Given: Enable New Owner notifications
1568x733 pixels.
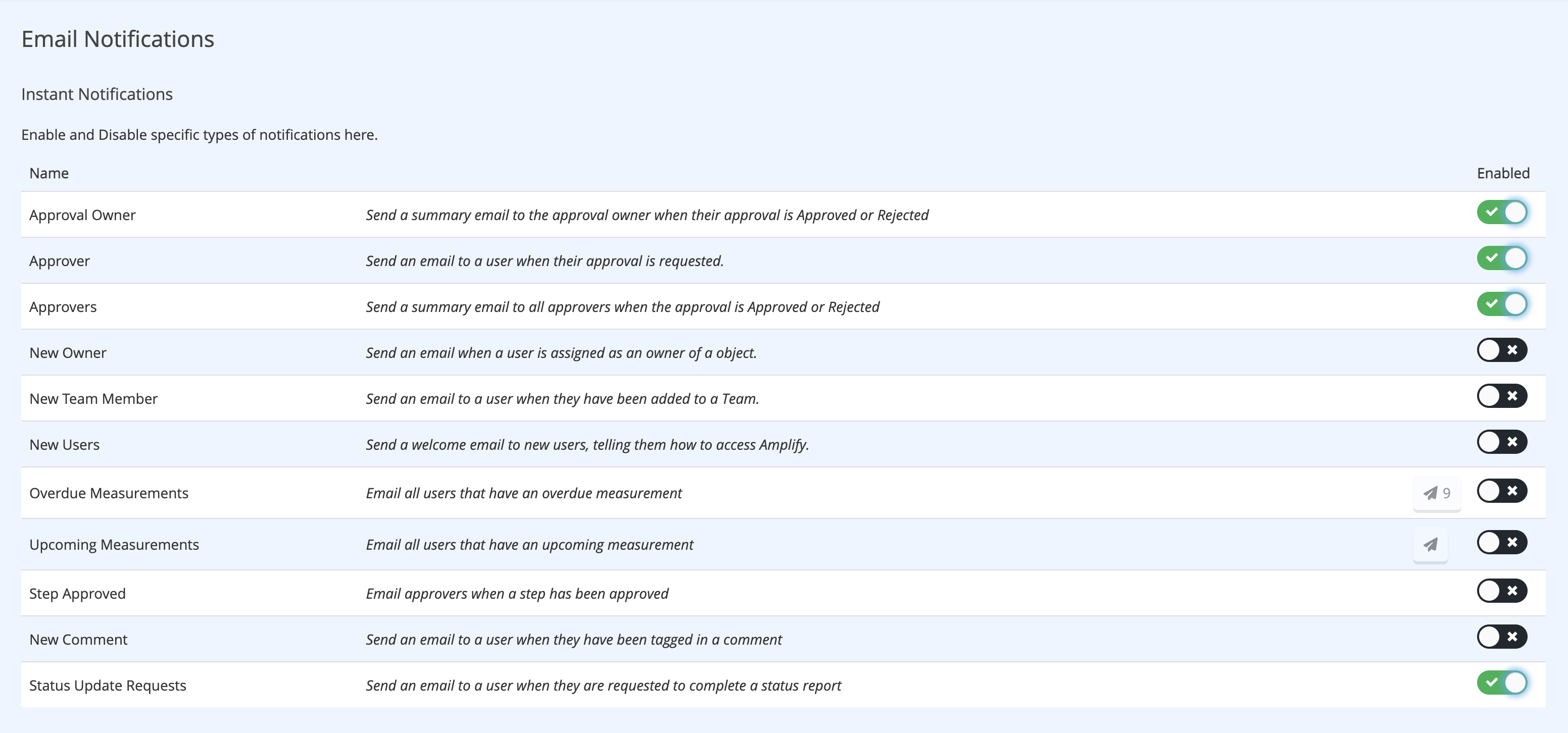Looking at the screenshot, I should click(x=1502, y=350).
